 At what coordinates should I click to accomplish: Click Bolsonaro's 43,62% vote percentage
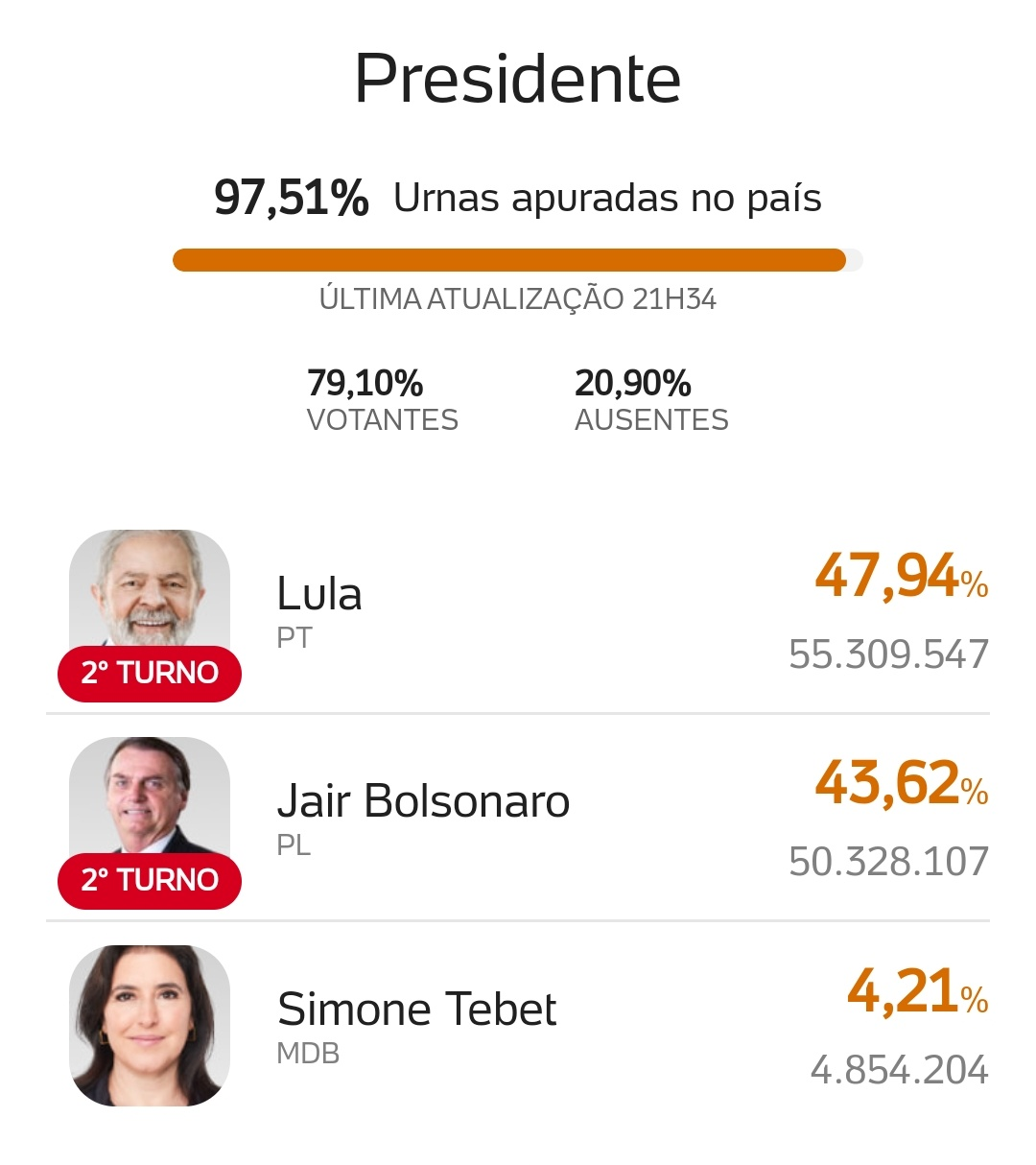[x=901, y=784]
